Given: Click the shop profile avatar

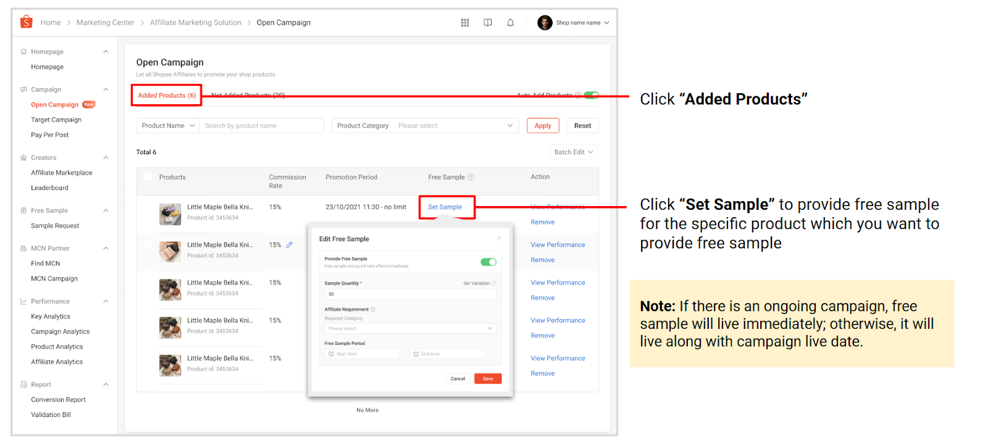Looking at the screenshot, I should pyautogui.click(x=544, y=23).
